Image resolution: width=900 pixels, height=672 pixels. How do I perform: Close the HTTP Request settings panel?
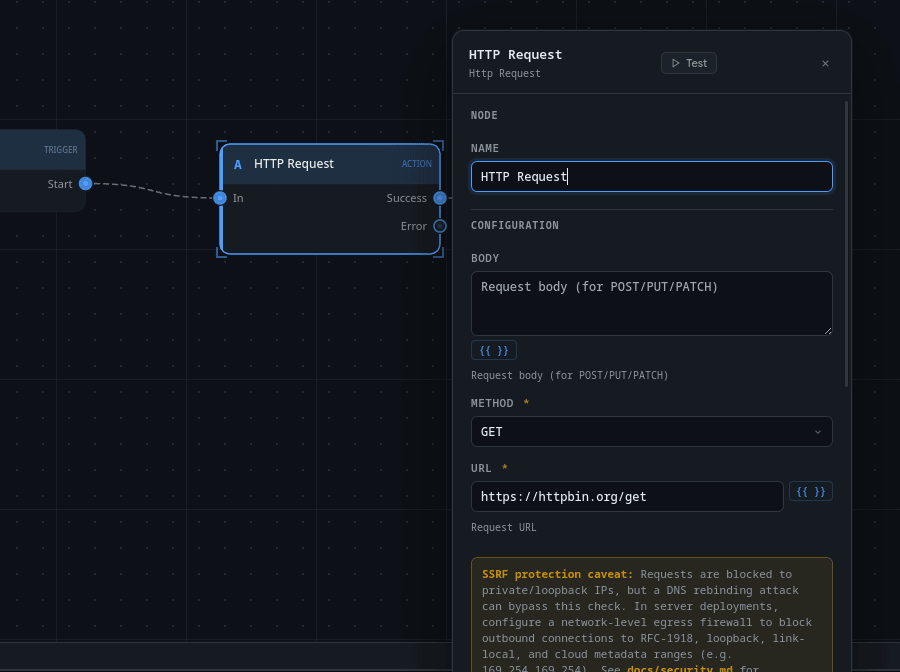point(825,63)
